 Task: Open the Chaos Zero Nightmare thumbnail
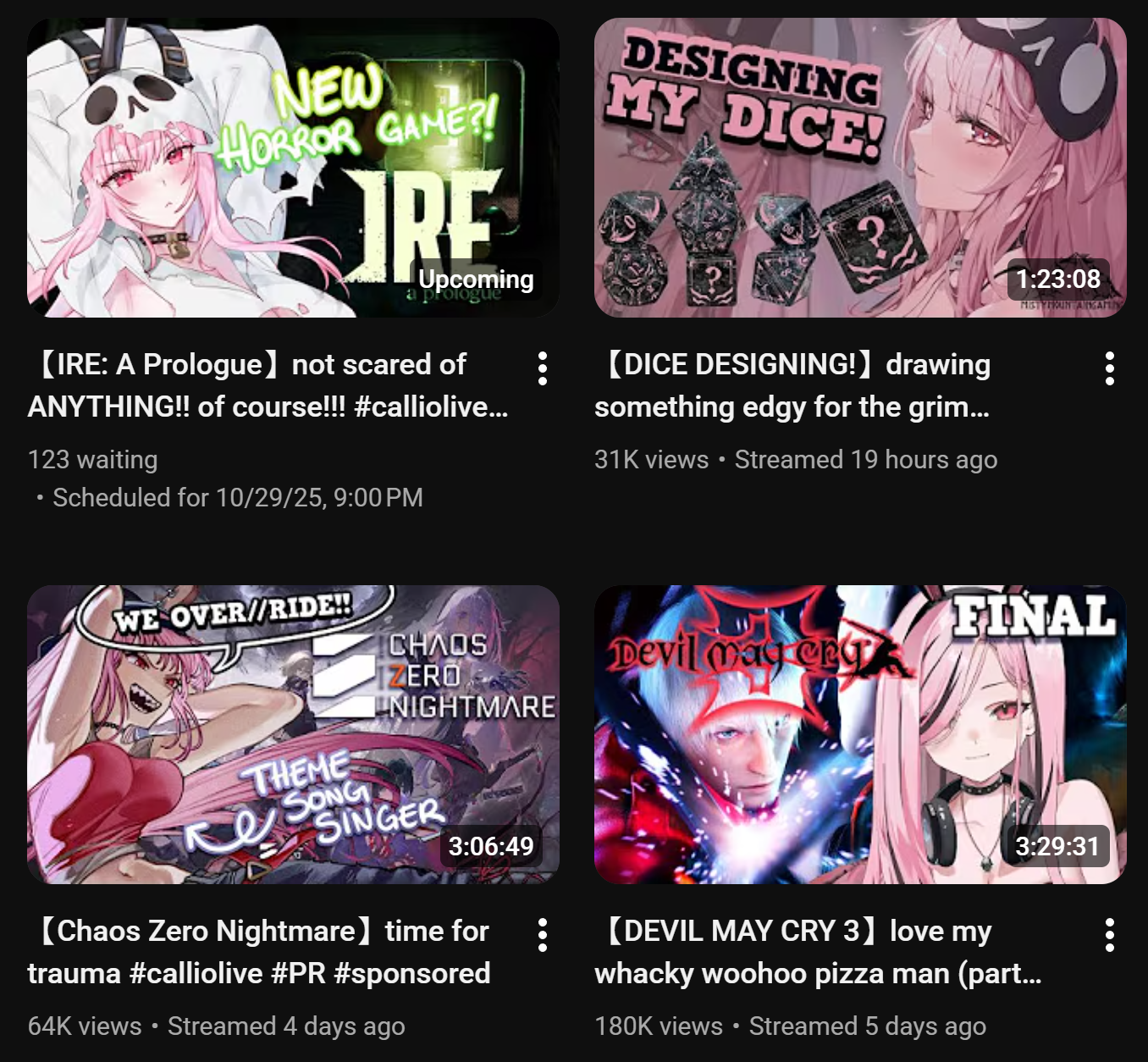pyautogui.click(x=293, y=734)
